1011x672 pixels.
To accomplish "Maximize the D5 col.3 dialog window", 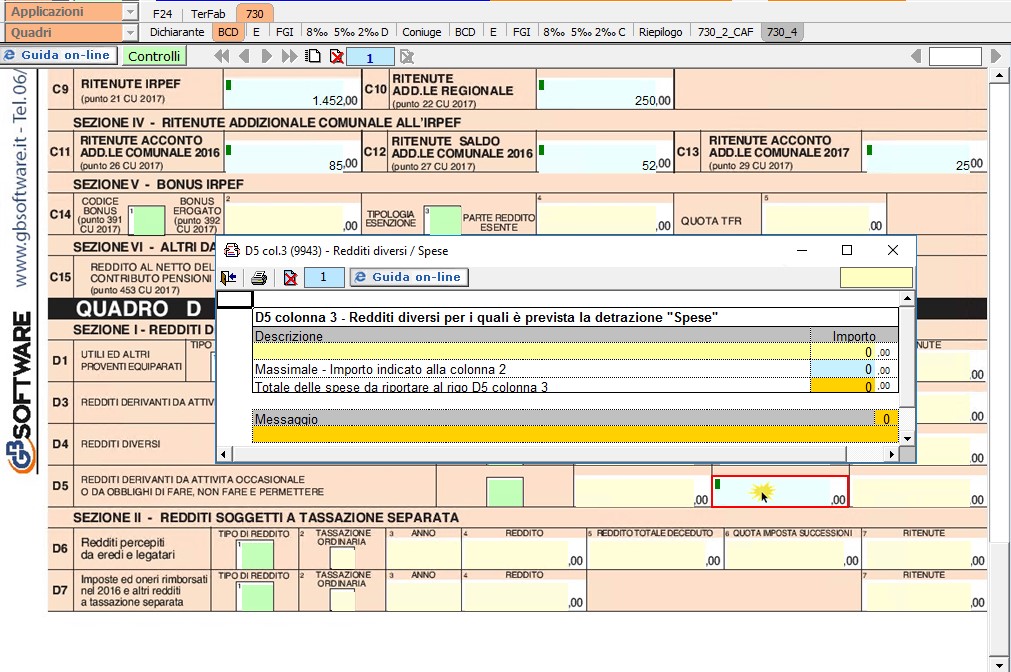I will (847, 250).
